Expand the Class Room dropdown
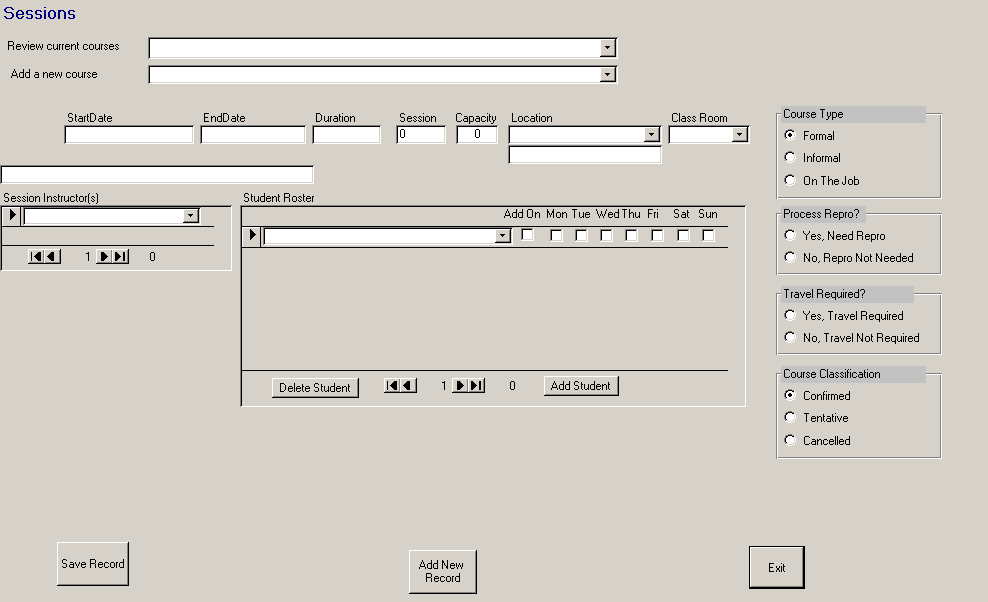The height and width of the screenshot is (602, 988). pyautogui.click(x=740, y=135)
